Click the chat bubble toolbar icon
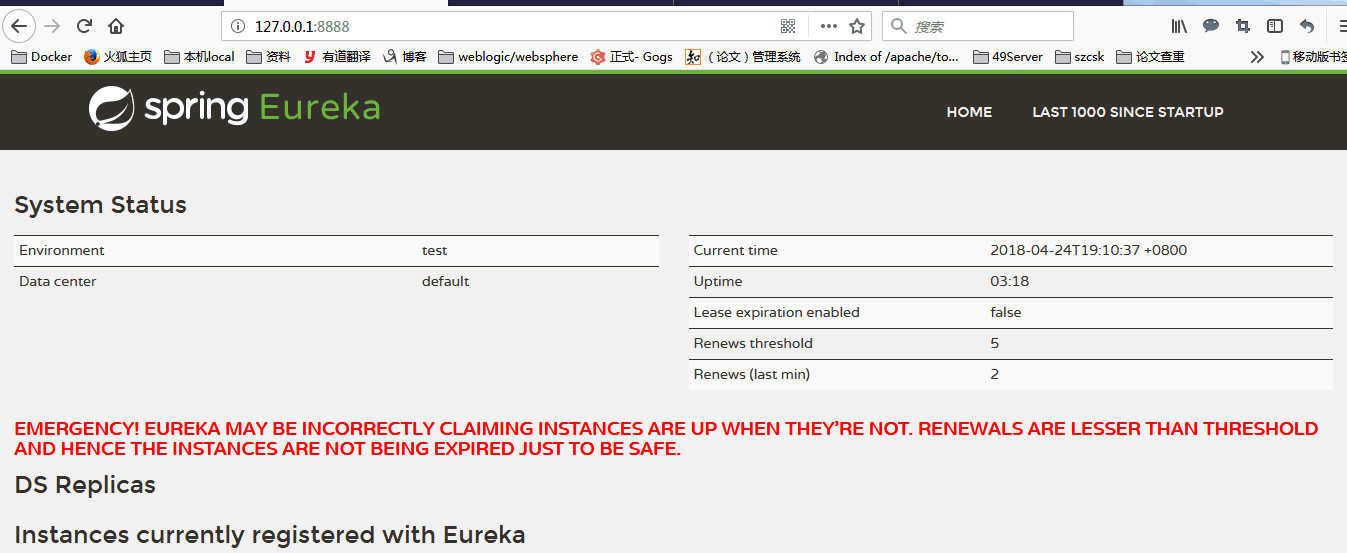 (1211, 26)
